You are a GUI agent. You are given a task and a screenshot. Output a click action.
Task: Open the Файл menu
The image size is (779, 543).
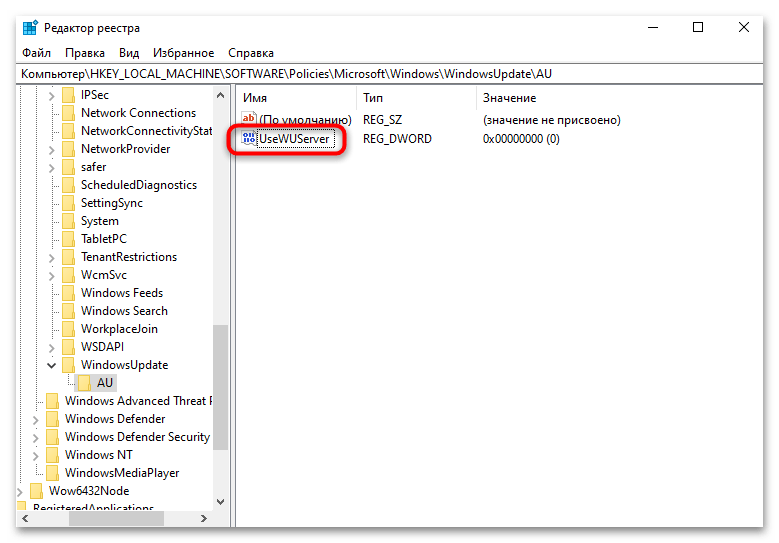pos(36,53)
